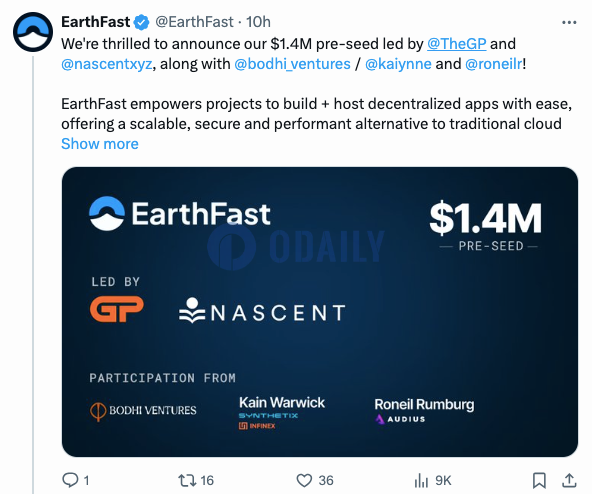Screen dimensions: 592x494
Task: Open the EarthFast profile avatar
Action: click(33, 32)
